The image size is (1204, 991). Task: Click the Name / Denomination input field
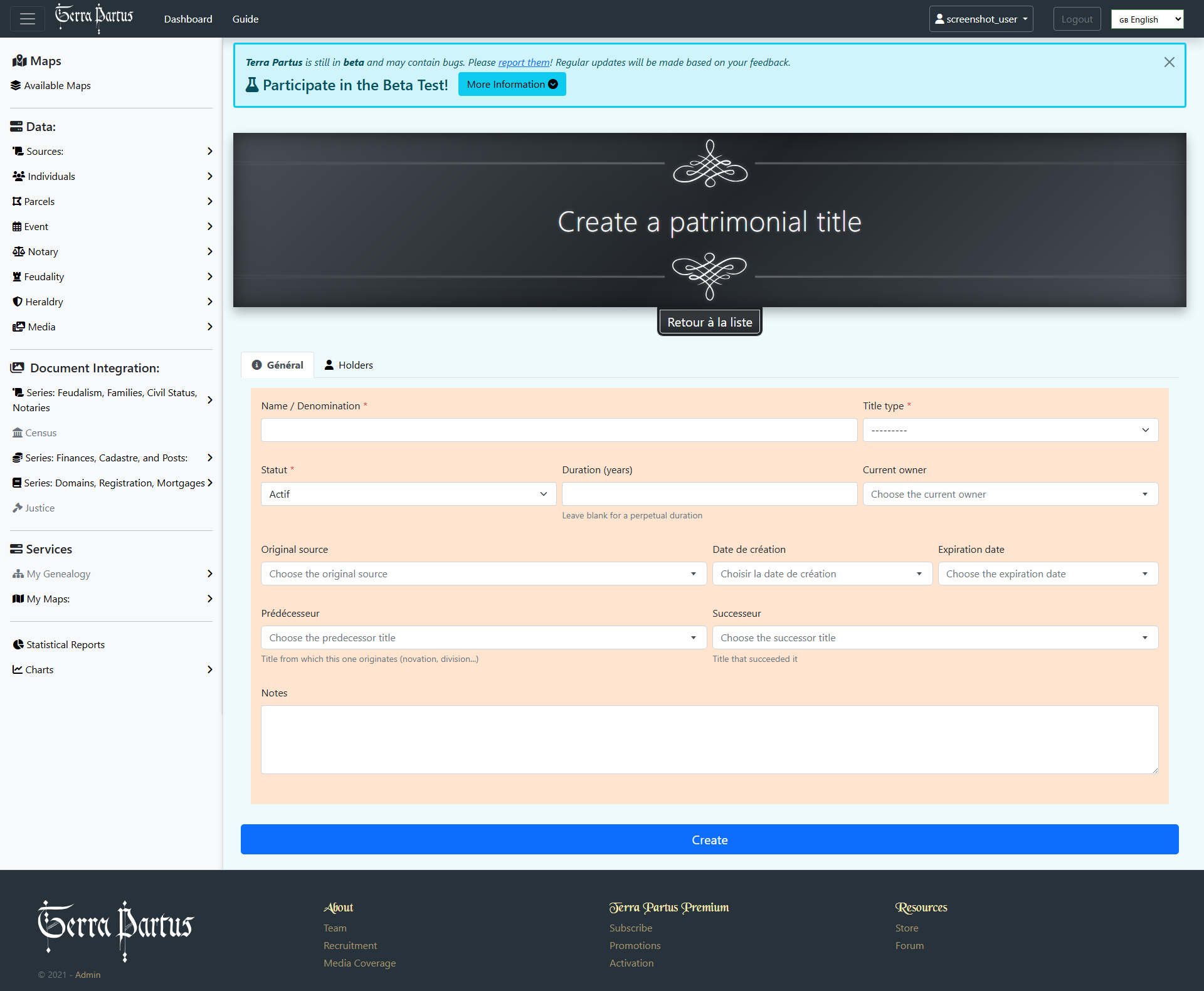pyautogui.click(x=558, y=430)
